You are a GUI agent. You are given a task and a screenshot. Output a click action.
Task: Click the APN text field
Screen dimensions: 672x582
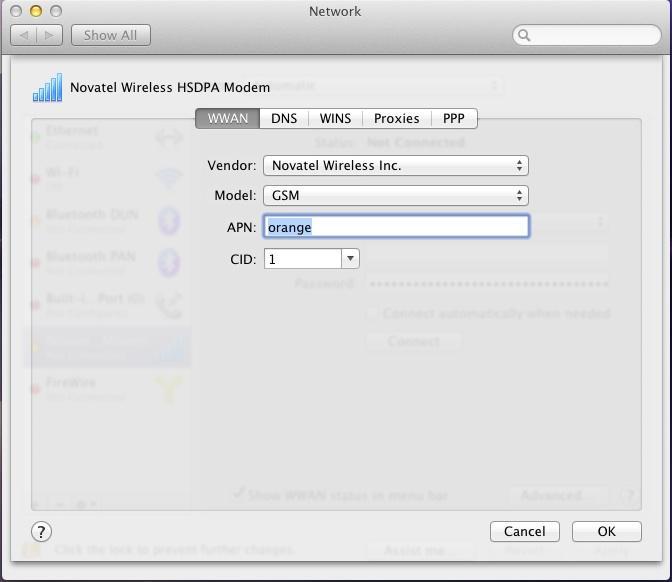396,227
